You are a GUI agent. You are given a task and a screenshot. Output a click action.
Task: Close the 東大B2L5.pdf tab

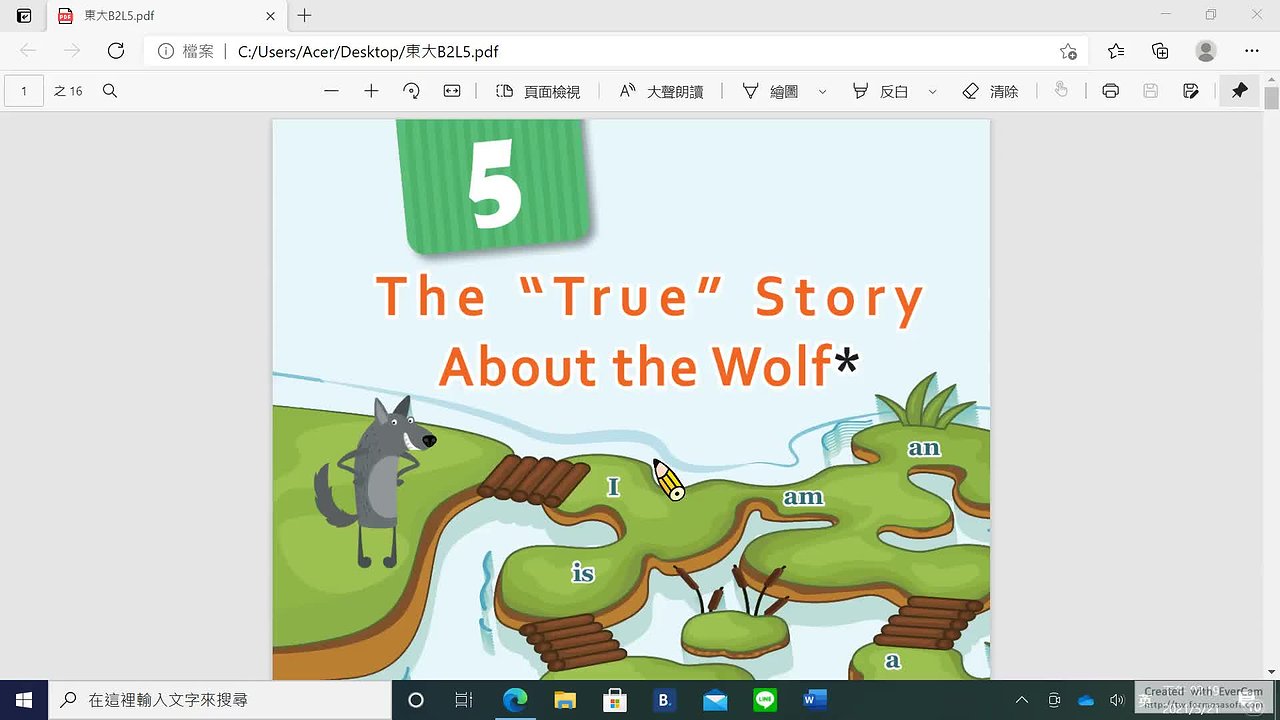270,16
